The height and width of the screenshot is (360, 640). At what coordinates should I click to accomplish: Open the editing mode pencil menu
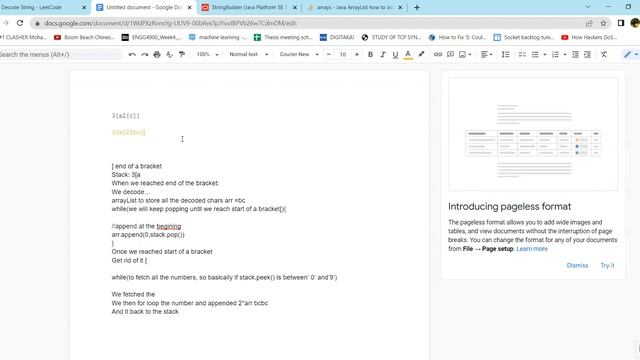tap(630, 54)
